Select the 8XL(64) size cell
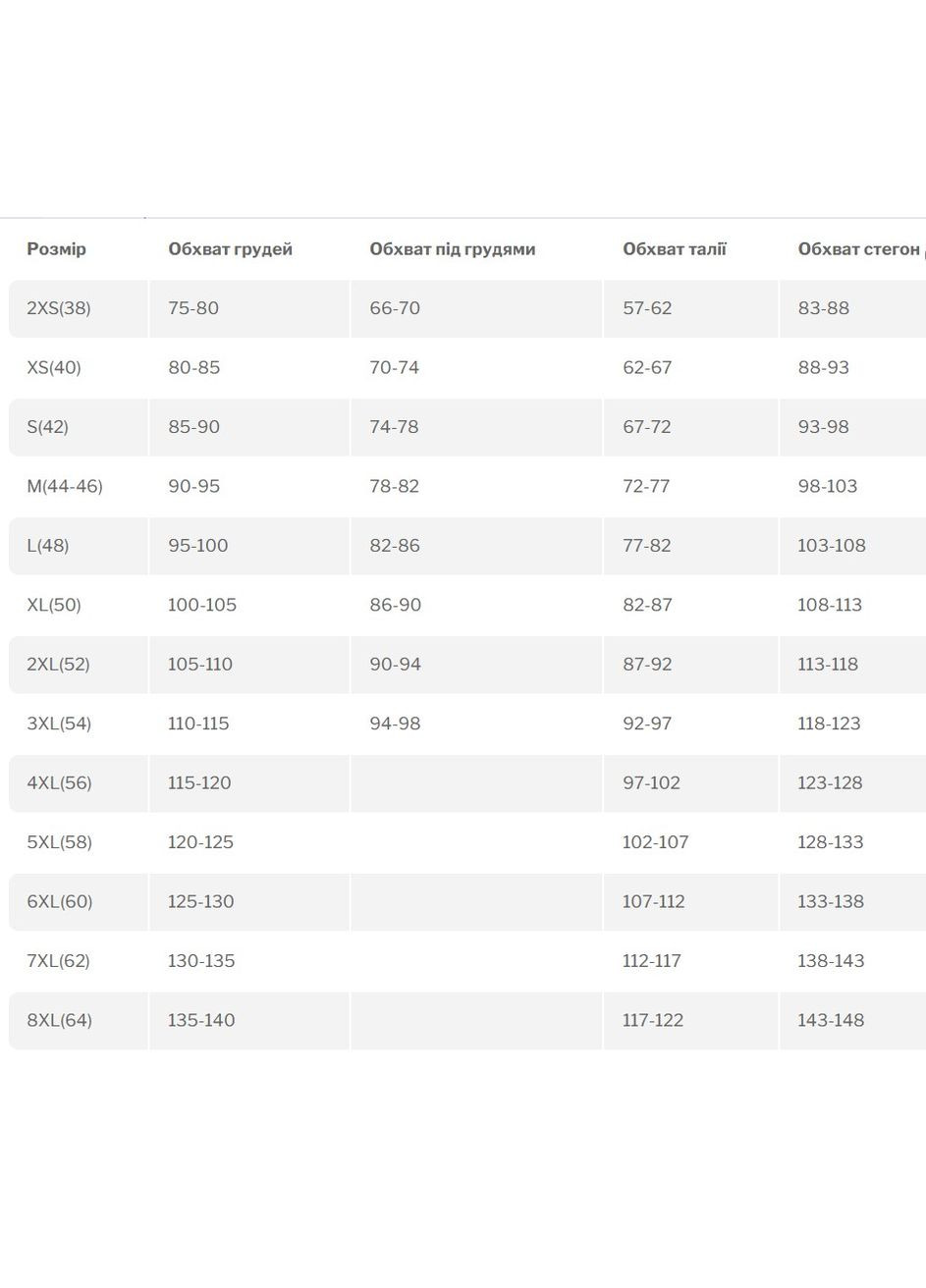 (60, 1020)
